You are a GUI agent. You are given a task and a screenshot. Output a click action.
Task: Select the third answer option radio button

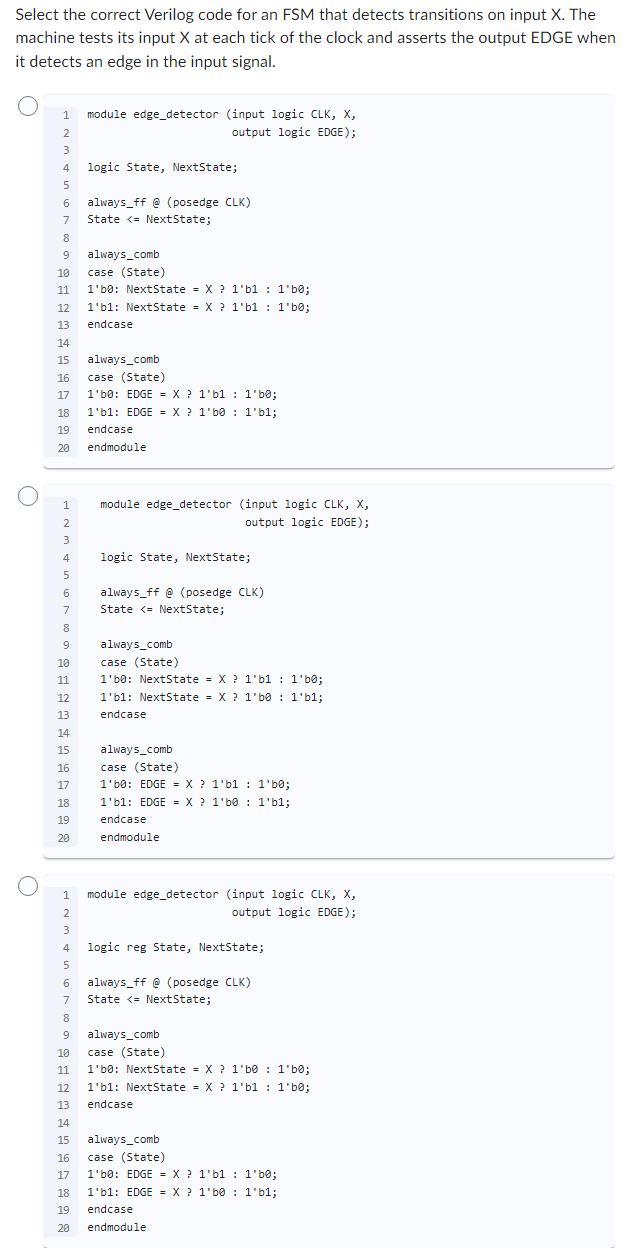26,884
